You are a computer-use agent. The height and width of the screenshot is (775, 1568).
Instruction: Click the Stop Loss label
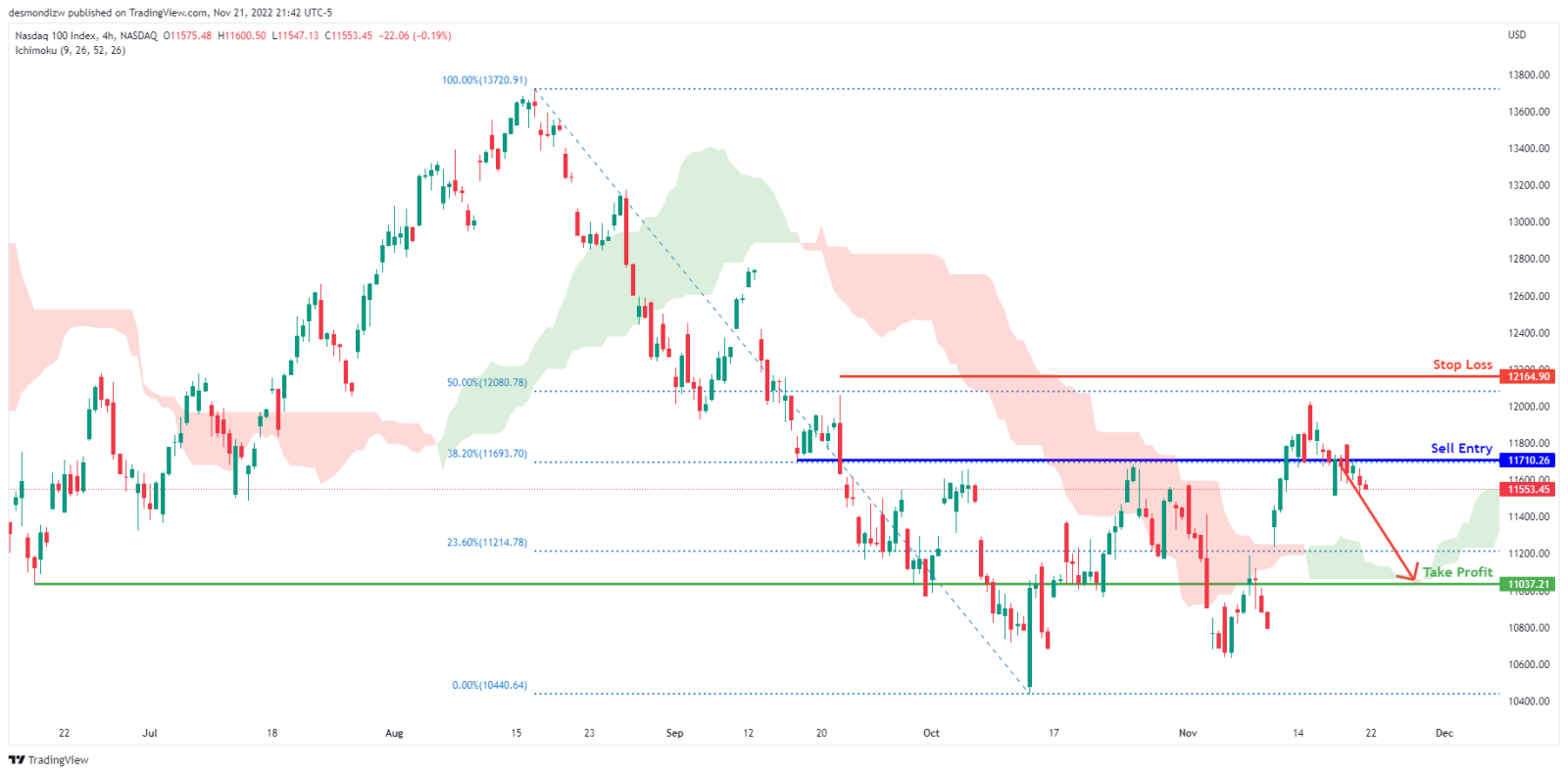[x=1462, y=364]
